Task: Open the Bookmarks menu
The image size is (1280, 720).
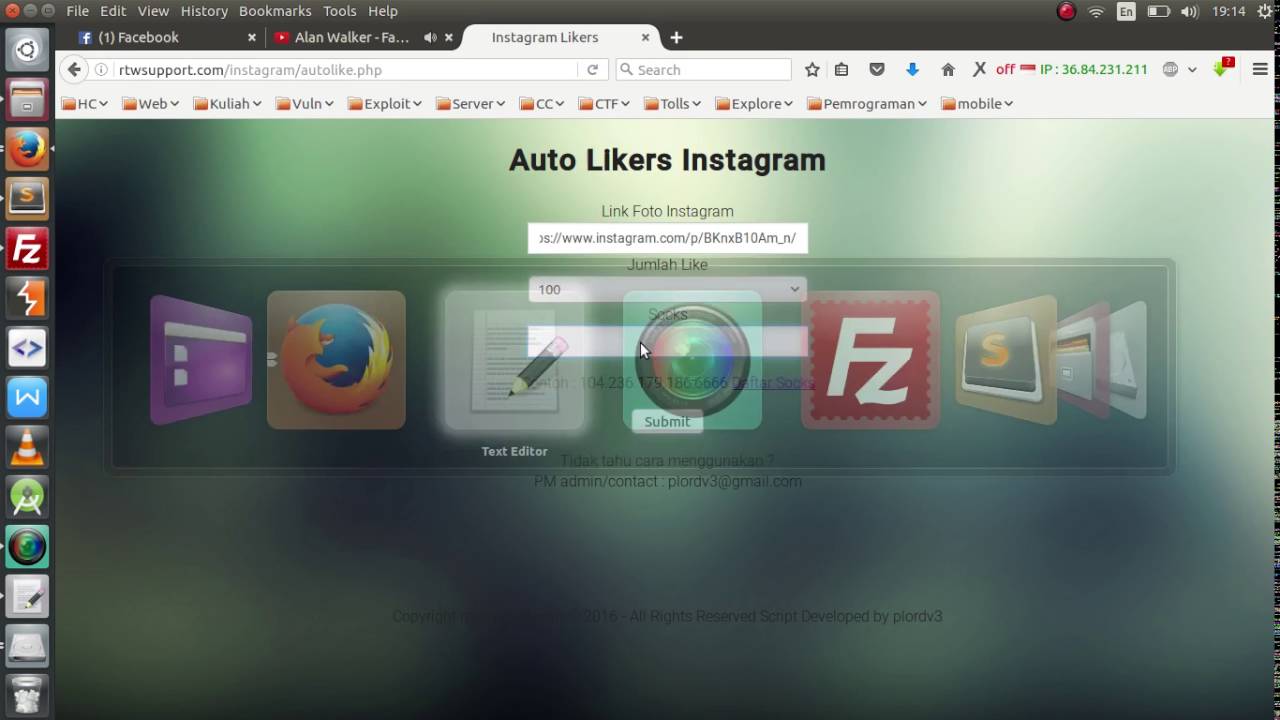Action: (275, 11)
